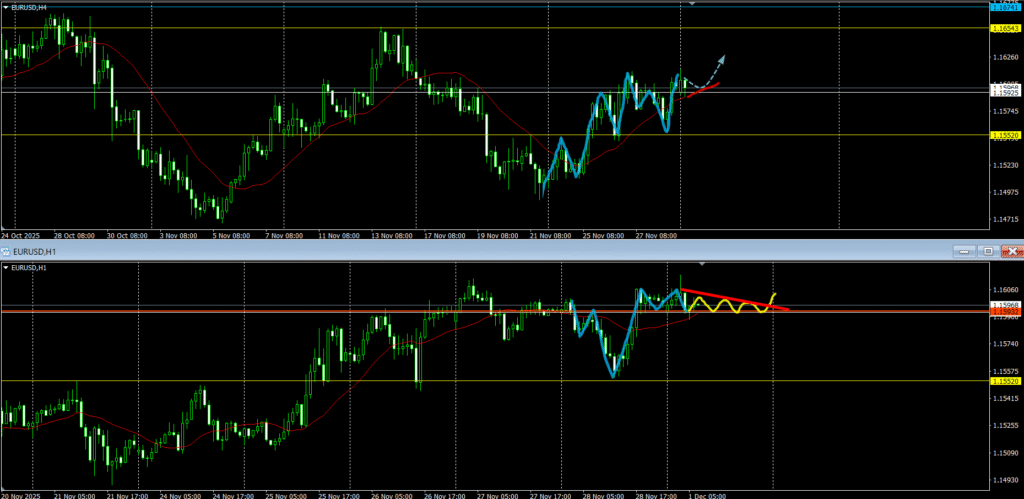Screen dimensions: 1024x499
Task: Click the blue 1.16741 price label on H4
Action: click(1005, 6)
